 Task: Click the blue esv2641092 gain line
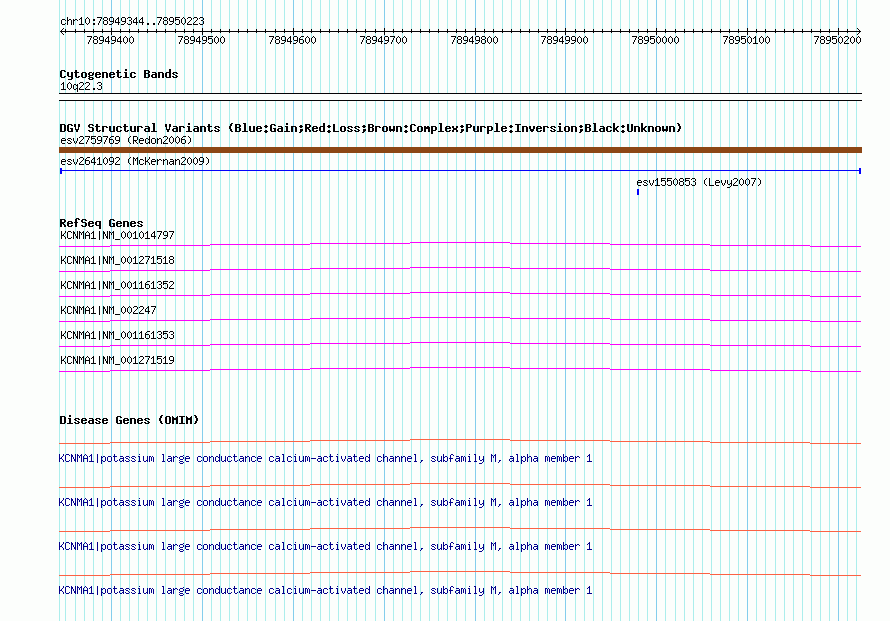click(x=460, y=170)
